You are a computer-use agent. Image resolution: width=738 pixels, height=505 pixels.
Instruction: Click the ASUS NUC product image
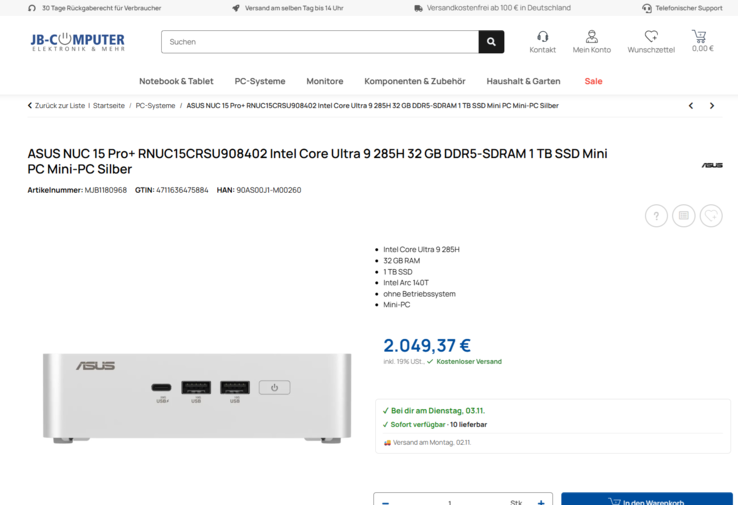(197, 398)
